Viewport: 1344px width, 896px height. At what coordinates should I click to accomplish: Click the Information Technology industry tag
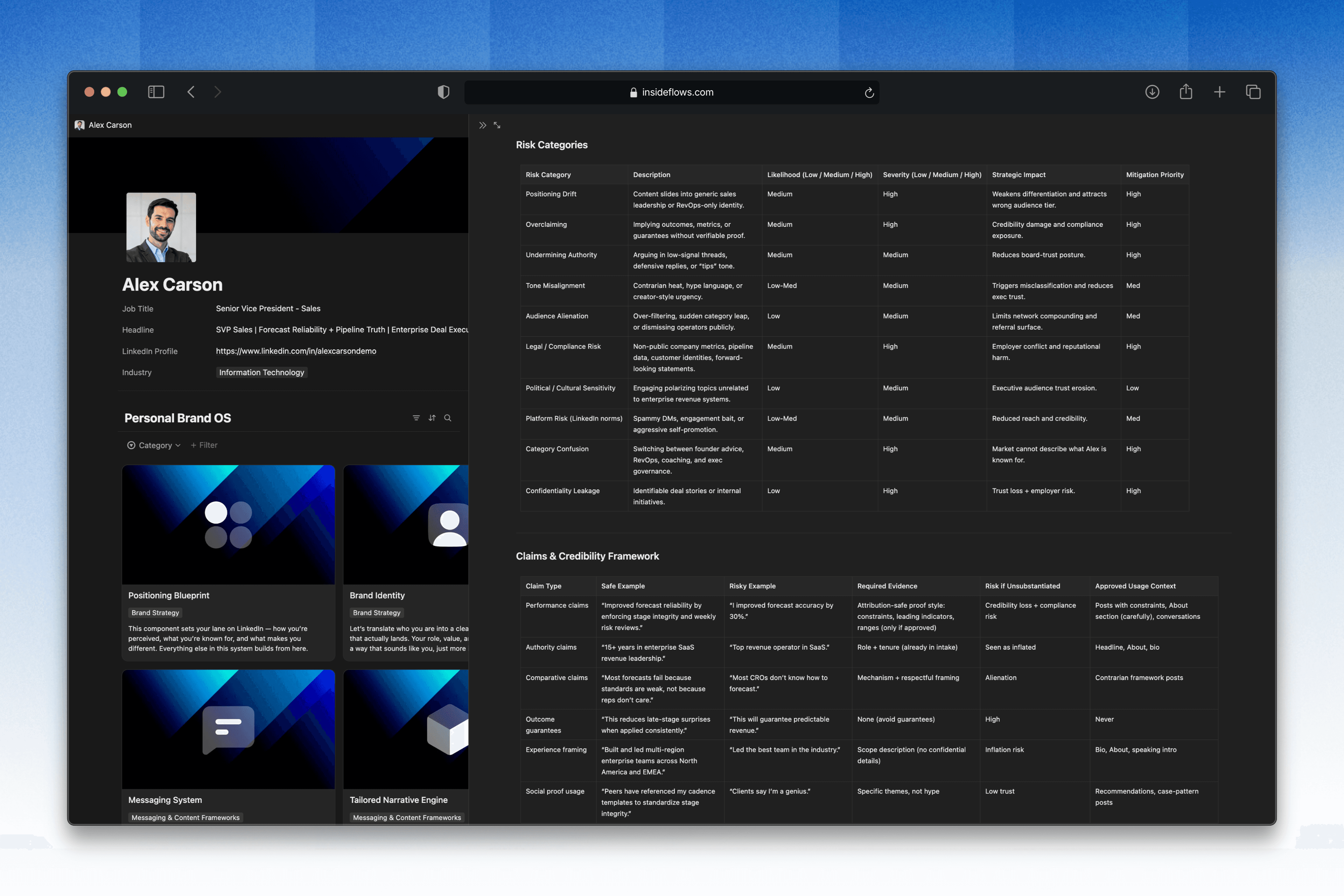coord(262,372)
